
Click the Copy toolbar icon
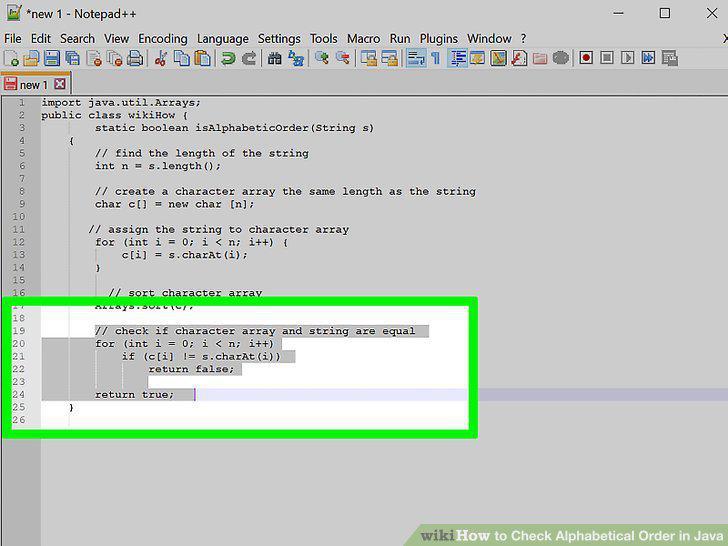point(182,58)
